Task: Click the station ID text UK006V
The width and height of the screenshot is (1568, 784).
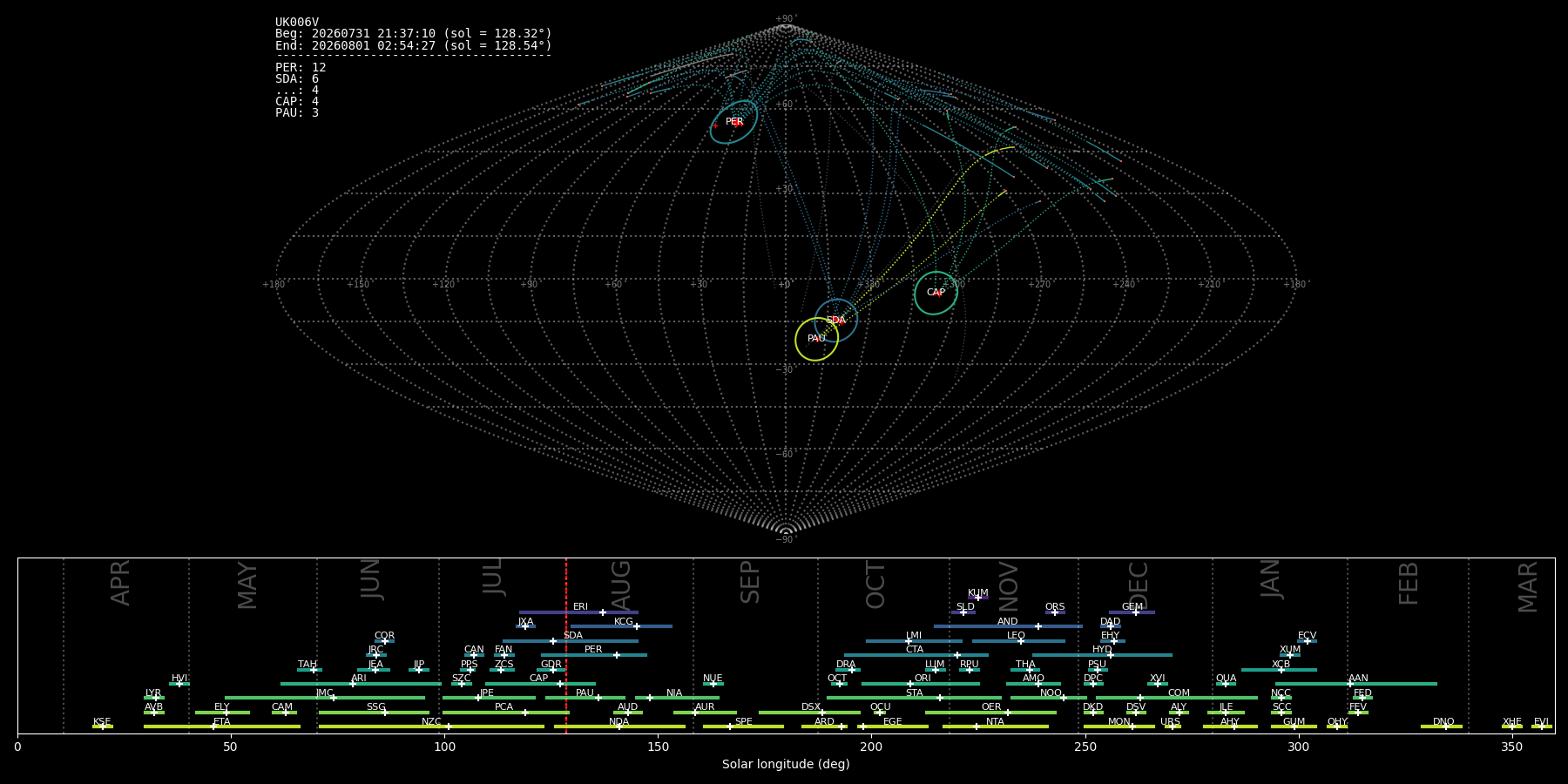Action: coord(297,23)
